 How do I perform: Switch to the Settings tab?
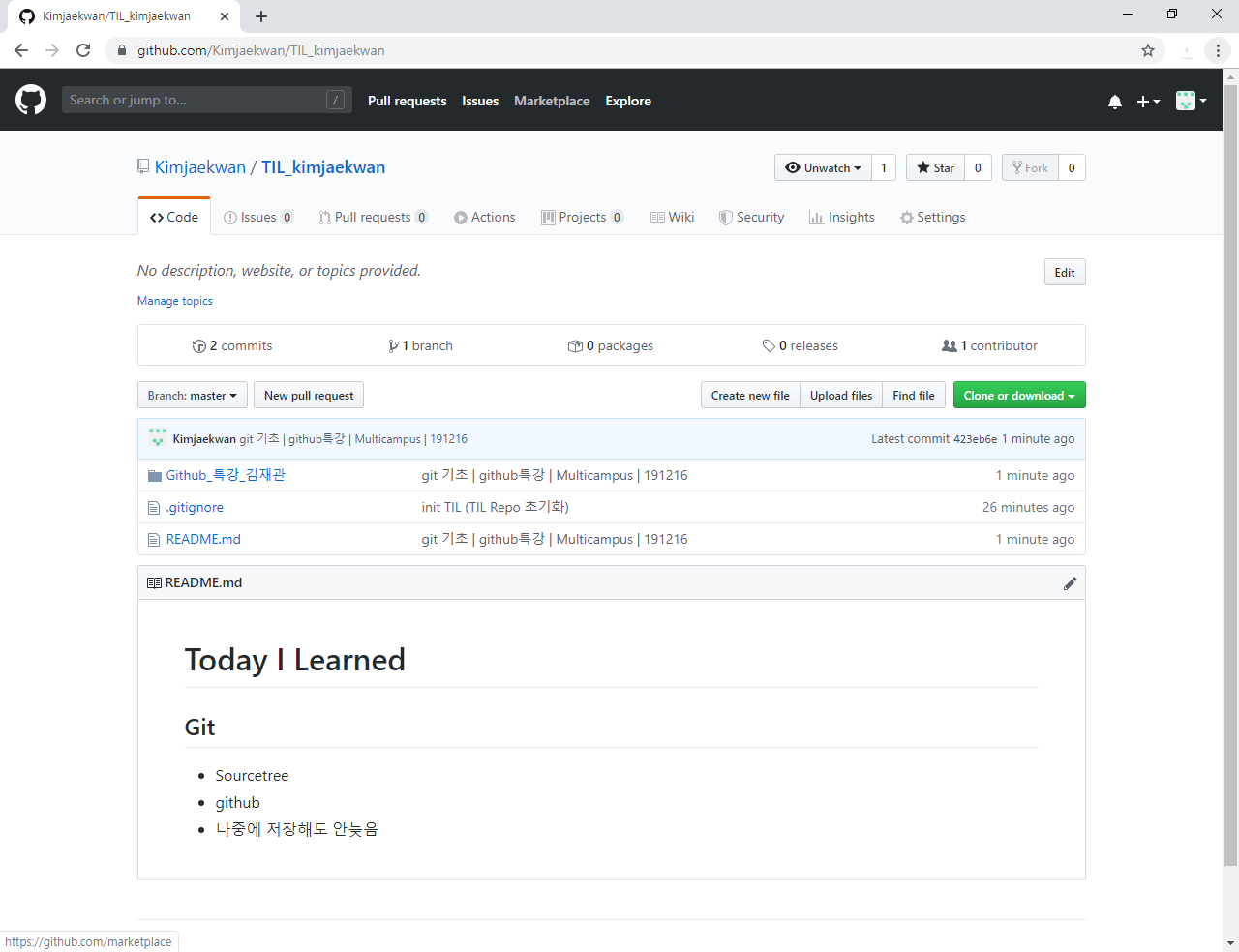point(932,217)
